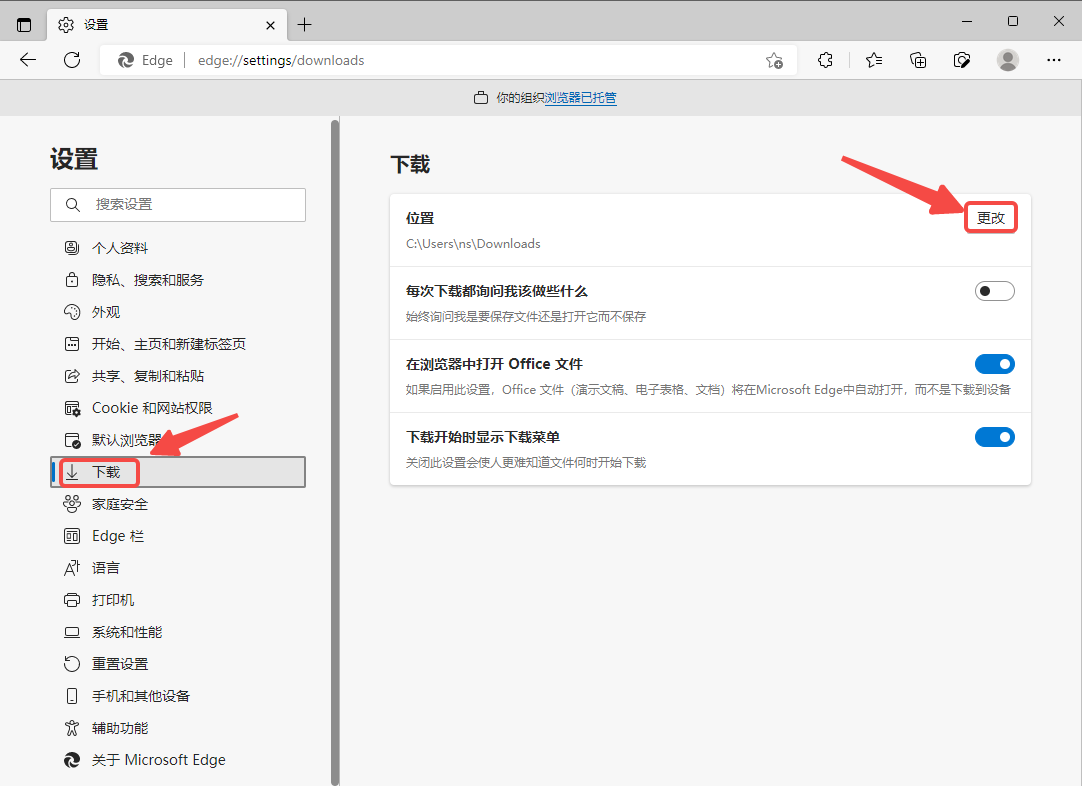Click the briefcase managed-organization icon
Viewport: 1082px width, 786px height.
click(x=481, y=98)
